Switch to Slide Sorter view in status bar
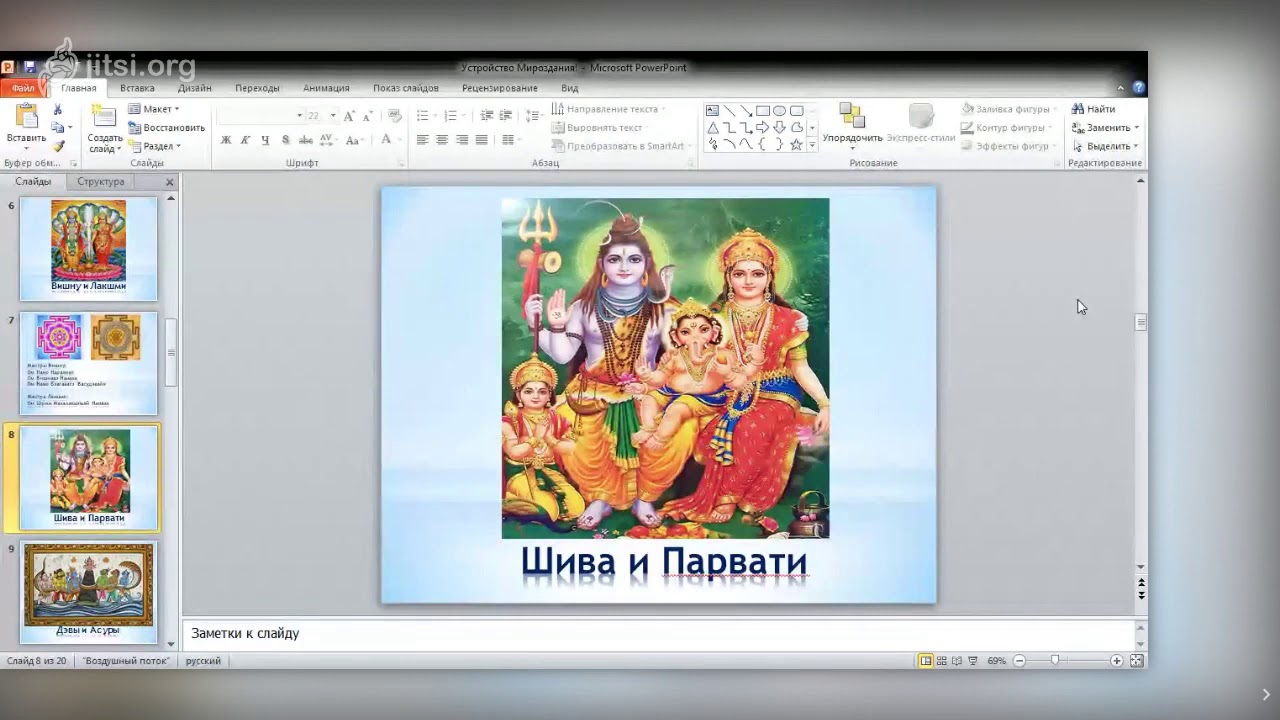 tap(941, 661)
